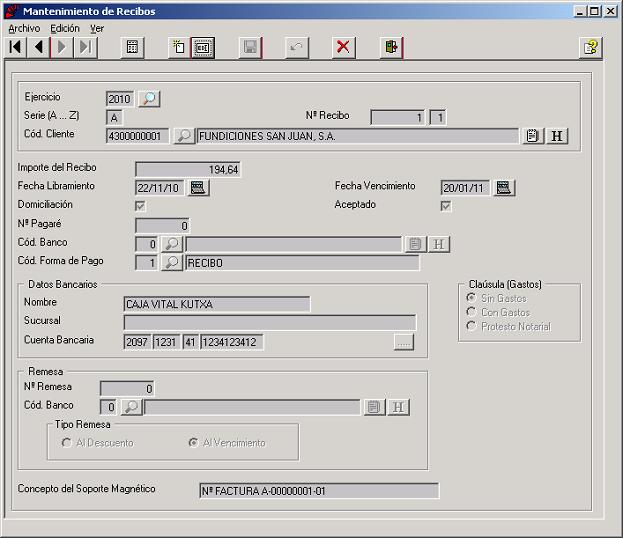Click Cód. Cliente field 4300000001
Screen dimensions: 623x538
click(137, 136)
